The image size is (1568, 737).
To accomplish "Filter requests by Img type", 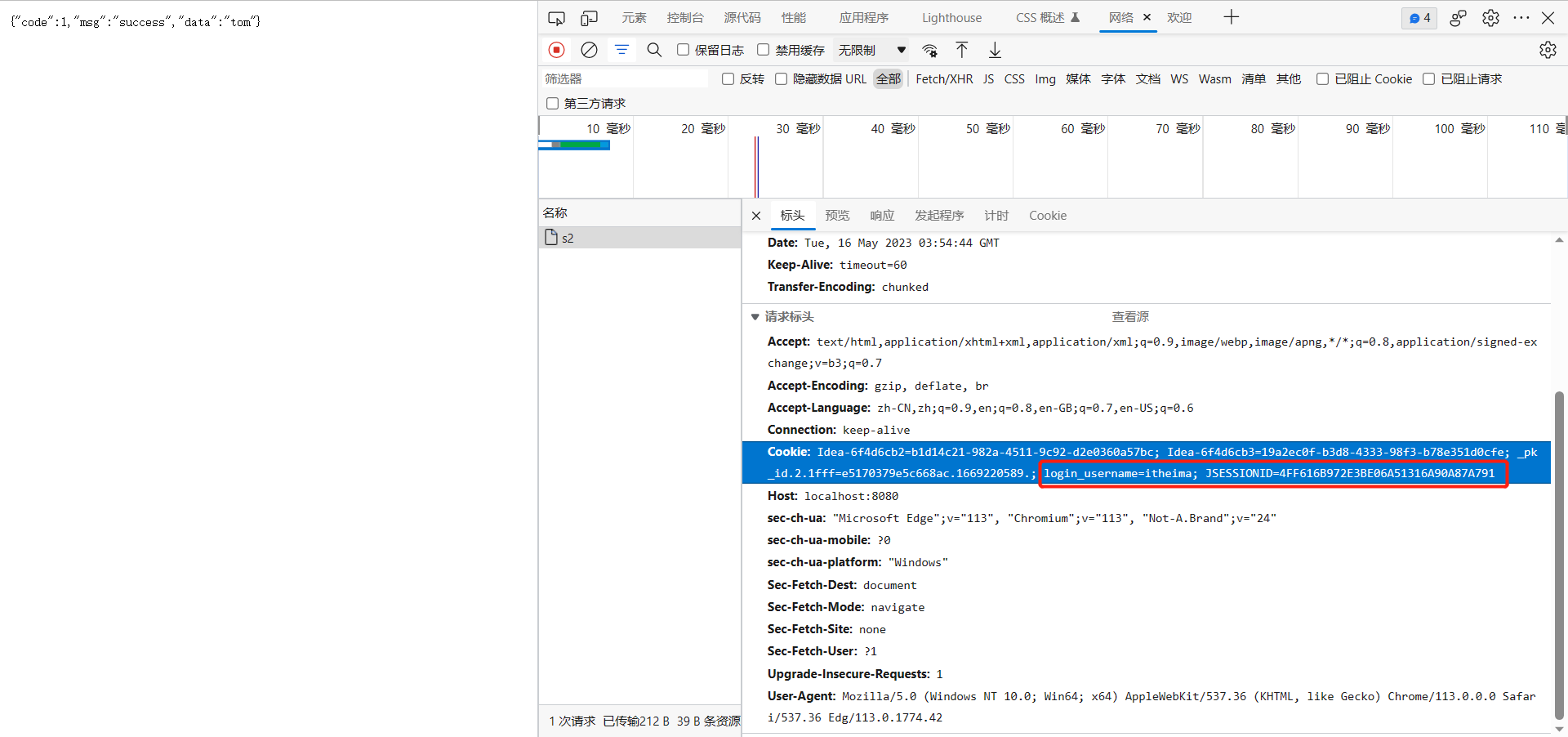I will click(x=1045, y=79).
